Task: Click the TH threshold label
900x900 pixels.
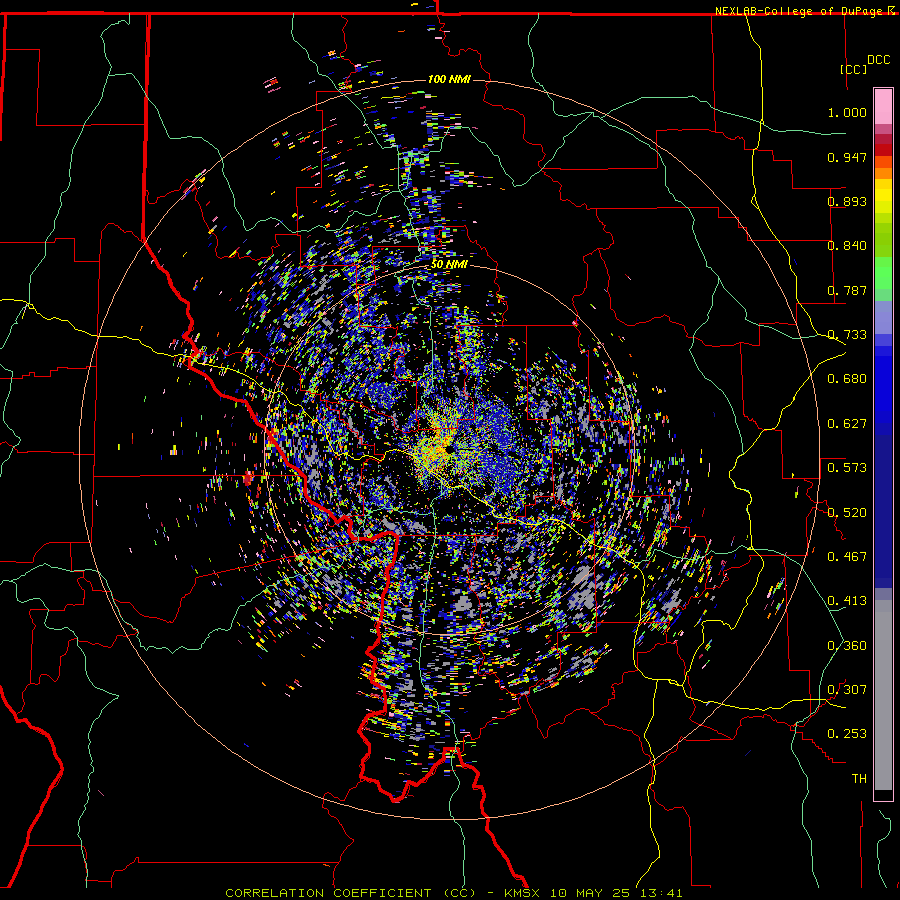Action: pyautogui.click(x=859, y=778)
